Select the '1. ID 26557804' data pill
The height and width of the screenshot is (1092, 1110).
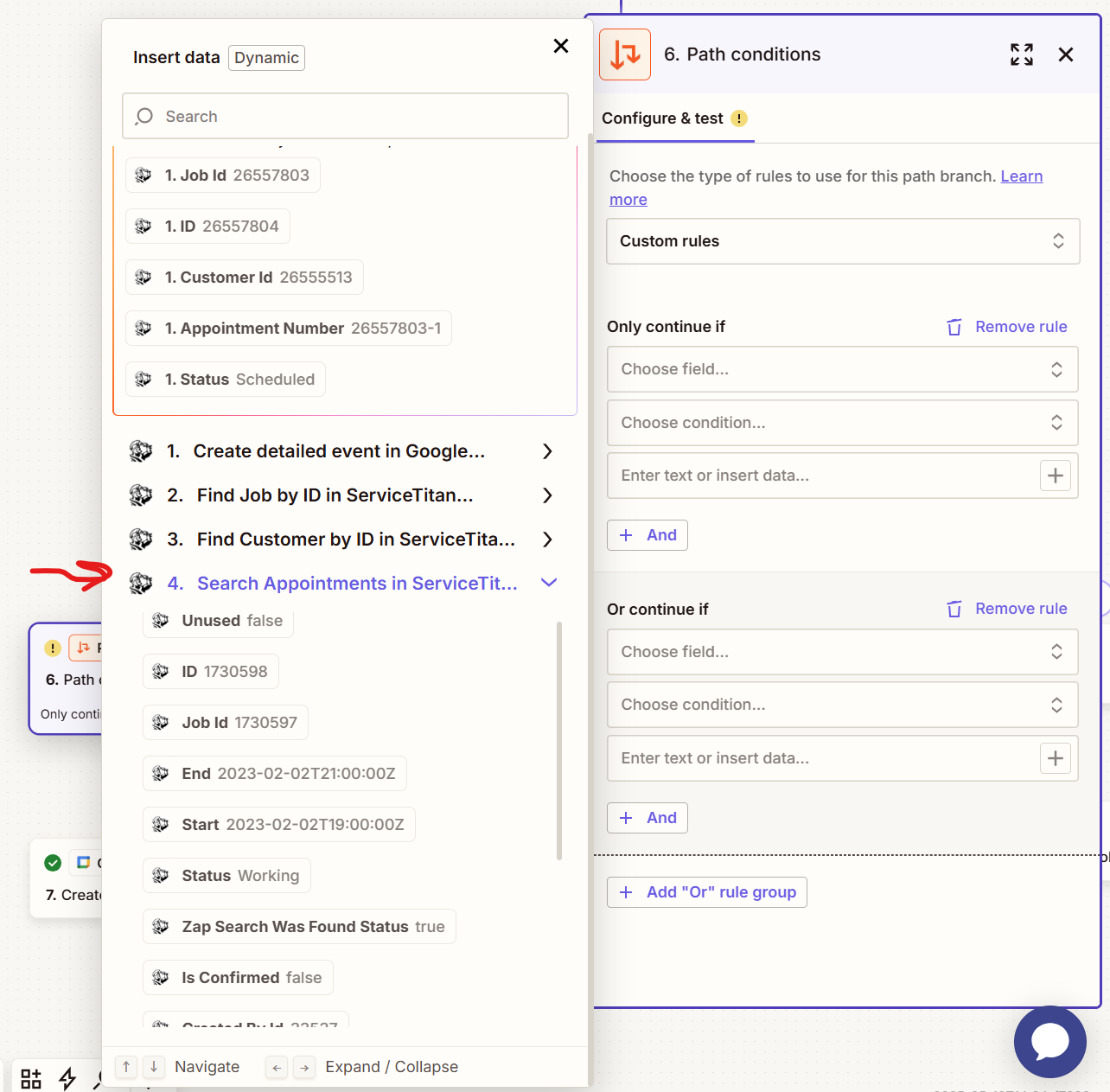click(x=207, y=227)
